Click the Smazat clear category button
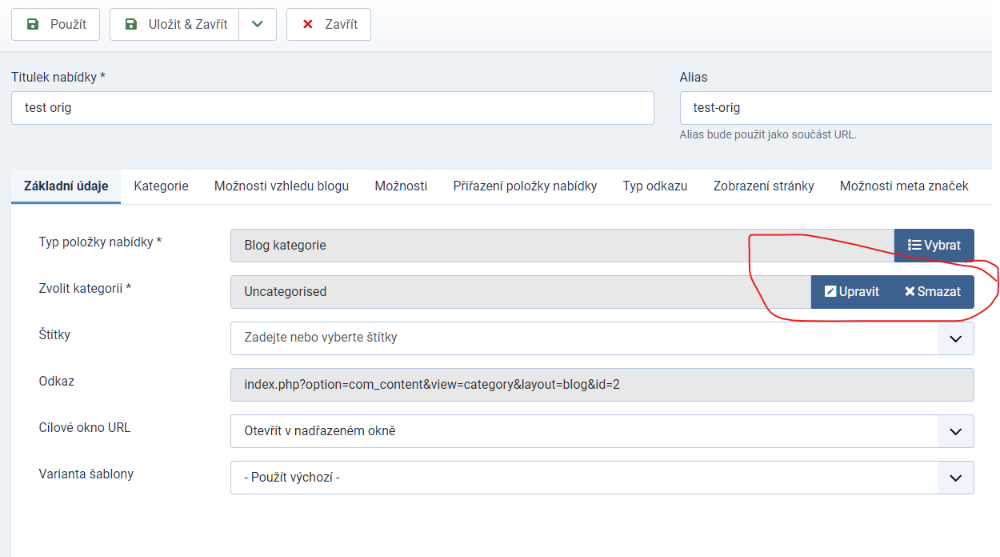The width and height of the screenshot is (1000, 557). point(932,292)
